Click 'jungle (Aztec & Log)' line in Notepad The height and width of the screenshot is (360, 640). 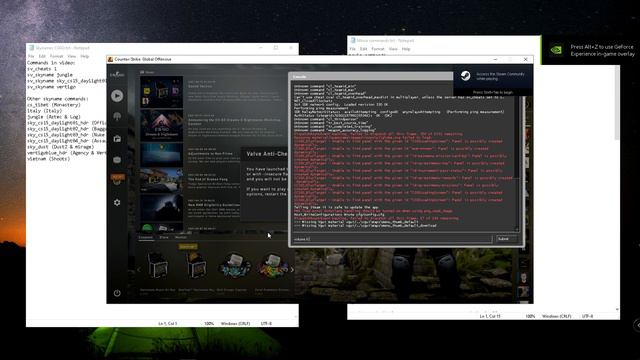pyautogui.click(x=53, y=117)
